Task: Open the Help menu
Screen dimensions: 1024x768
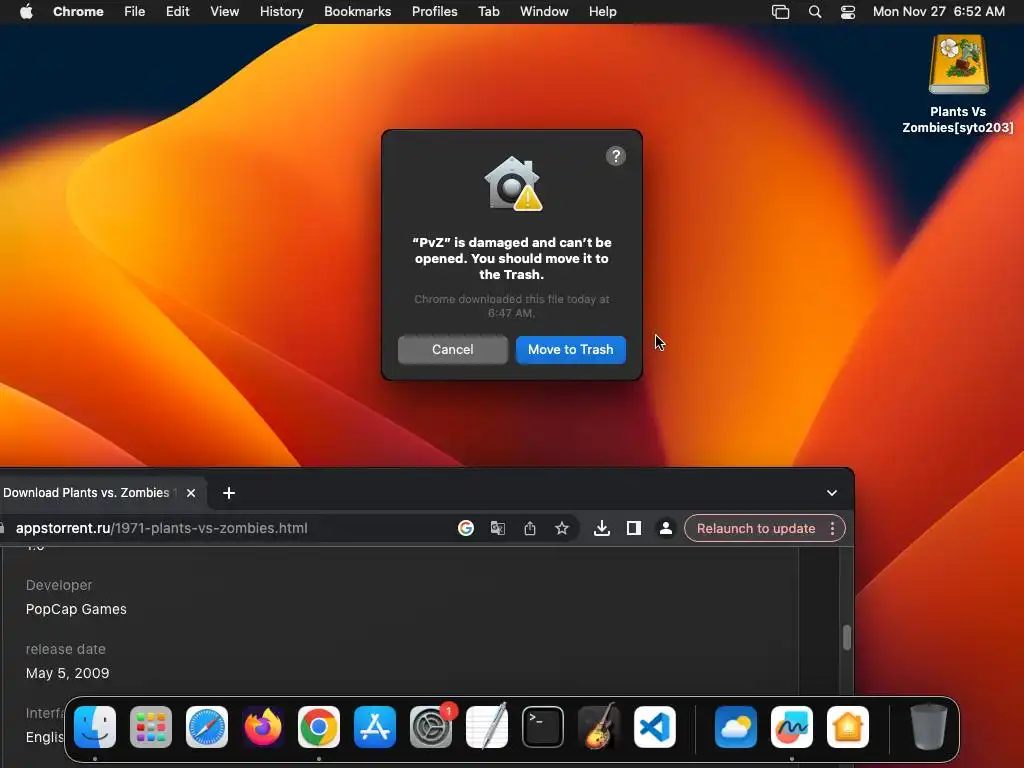Action: 602,12
